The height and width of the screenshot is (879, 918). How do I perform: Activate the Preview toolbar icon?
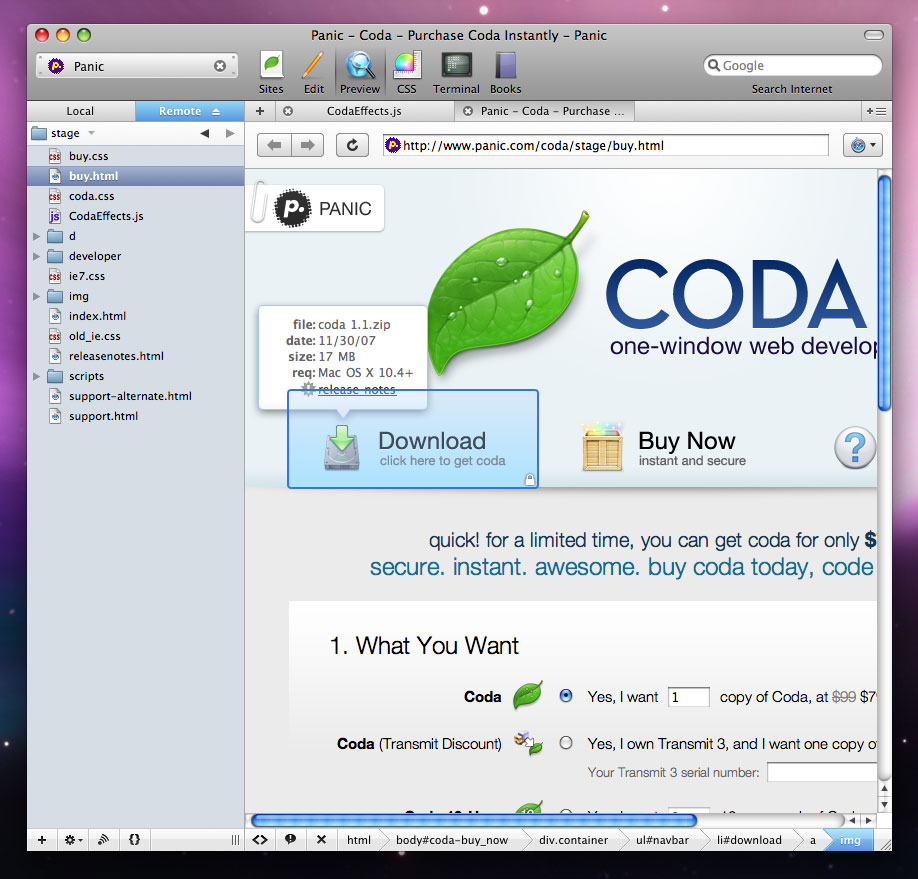(x=359, y=65)
